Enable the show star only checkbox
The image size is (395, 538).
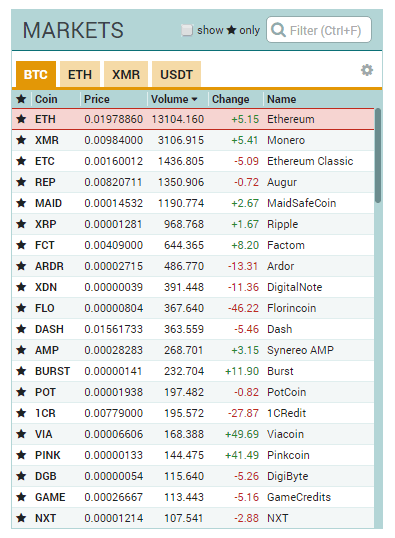pos(187,30)
